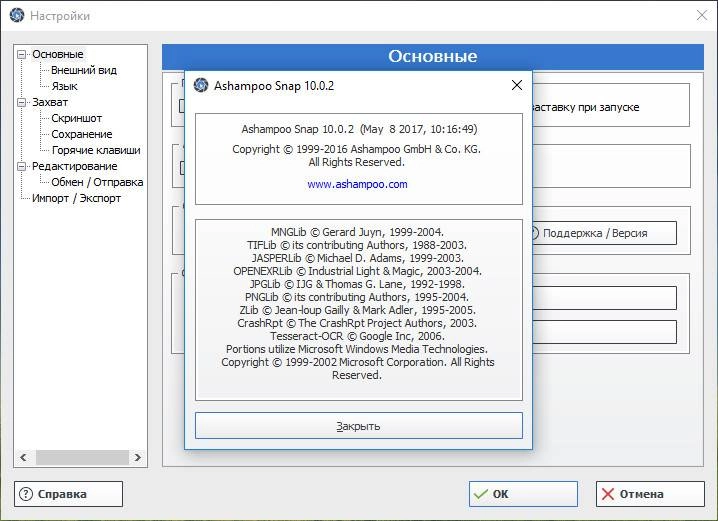Open the www.ashampoo.com link
The image size is (718, 521).
coord(357,184)
